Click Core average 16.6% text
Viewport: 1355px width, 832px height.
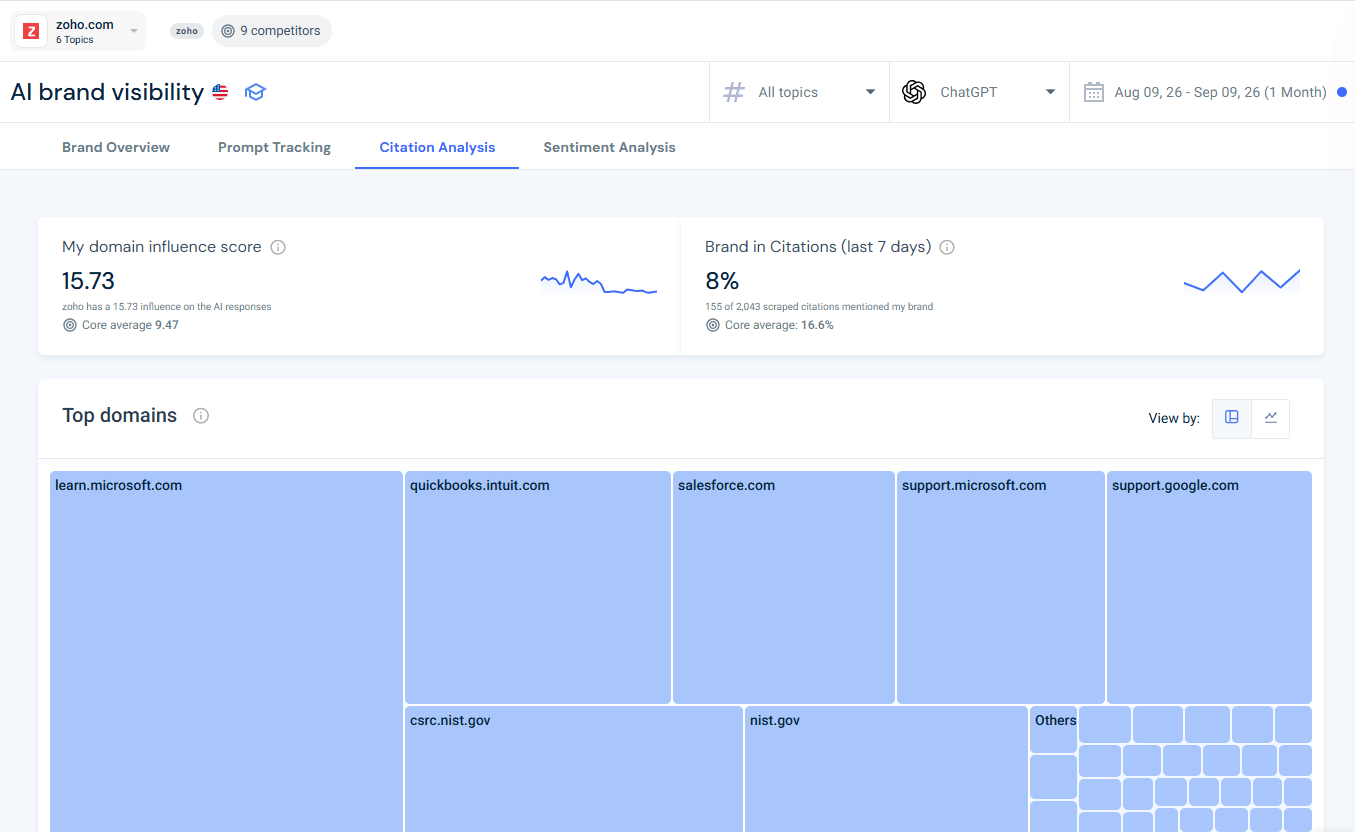(779, 325)
